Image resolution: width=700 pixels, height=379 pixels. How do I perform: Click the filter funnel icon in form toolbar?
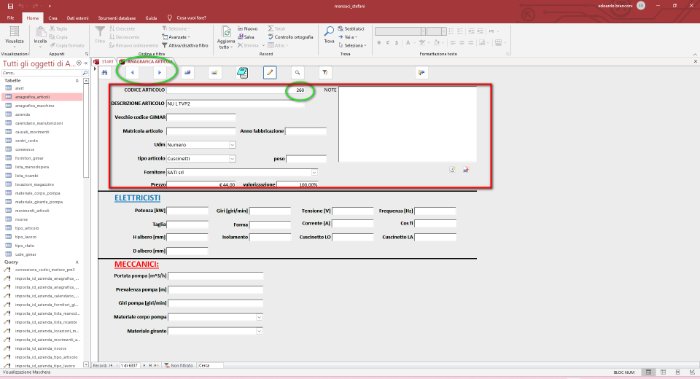tap(325, 72)
